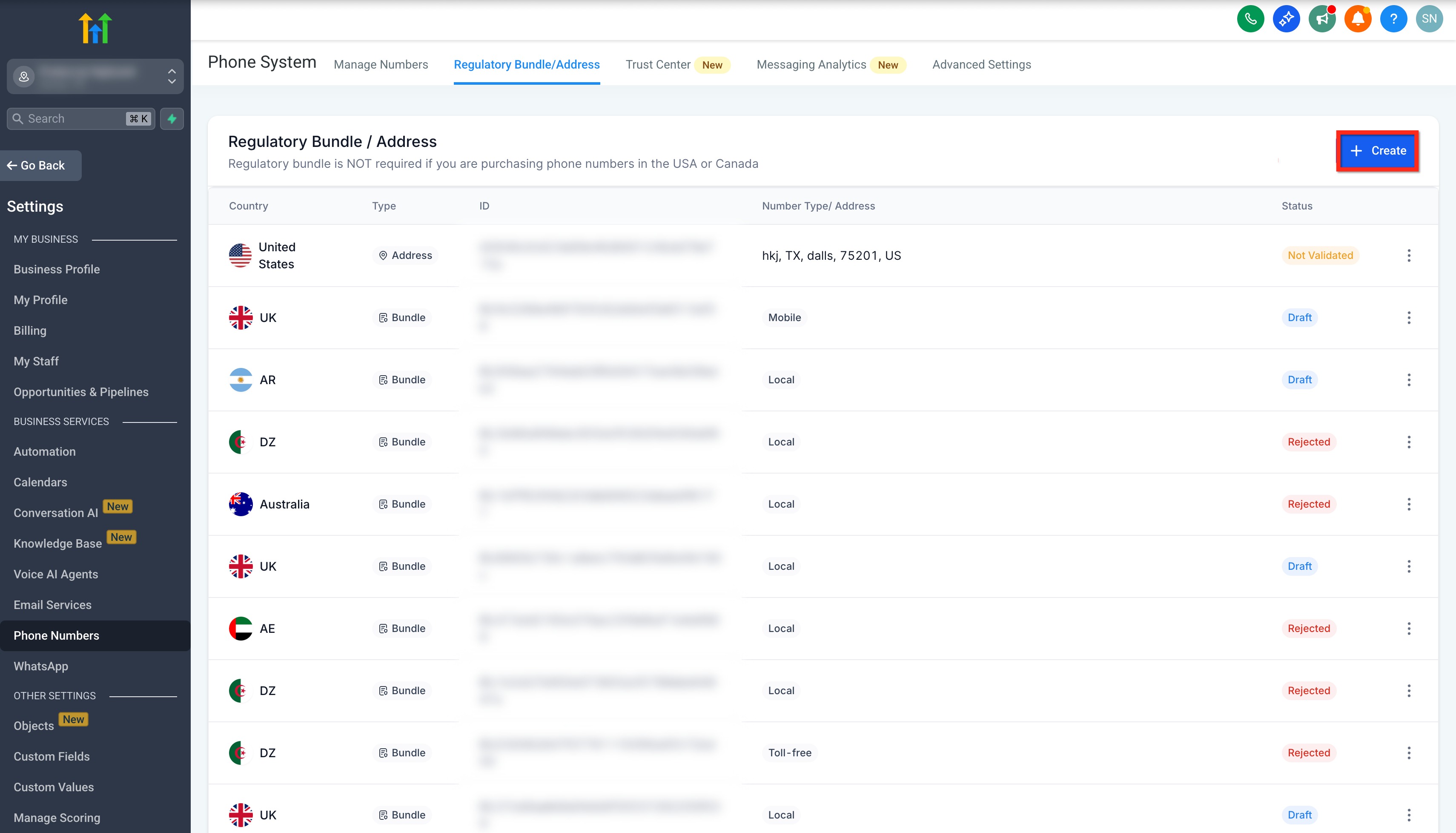The height and width of the screenshot is (833, 1456).
Task: Click the green lightning quick actions icon
Action: click(172, 118)
